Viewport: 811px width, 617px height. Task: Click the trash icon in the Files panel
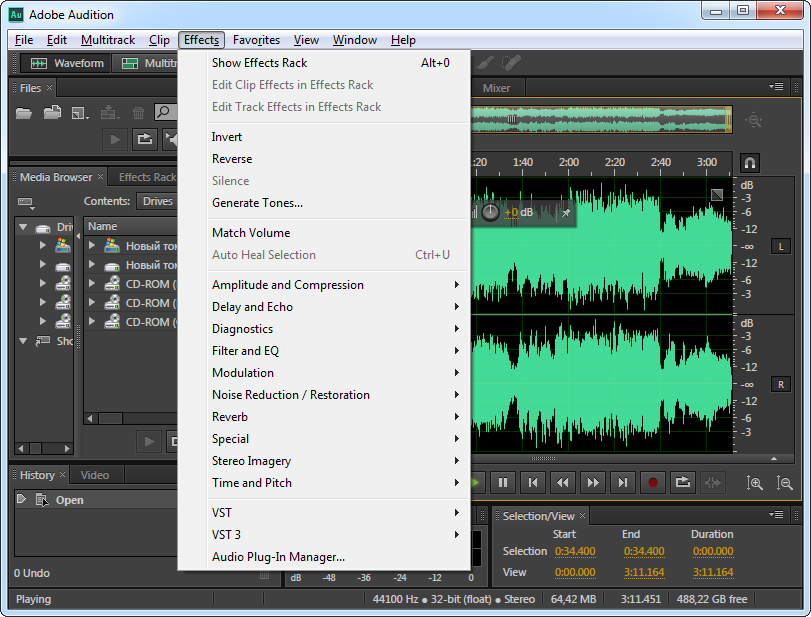137,112
